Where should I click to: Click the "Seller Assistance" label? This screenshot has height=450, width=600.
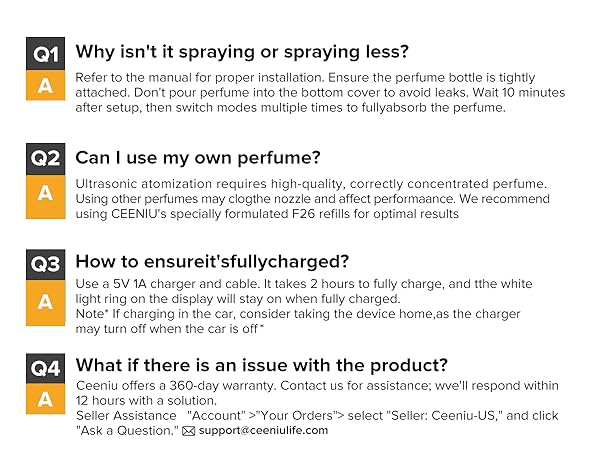click(x=123, y=416)
